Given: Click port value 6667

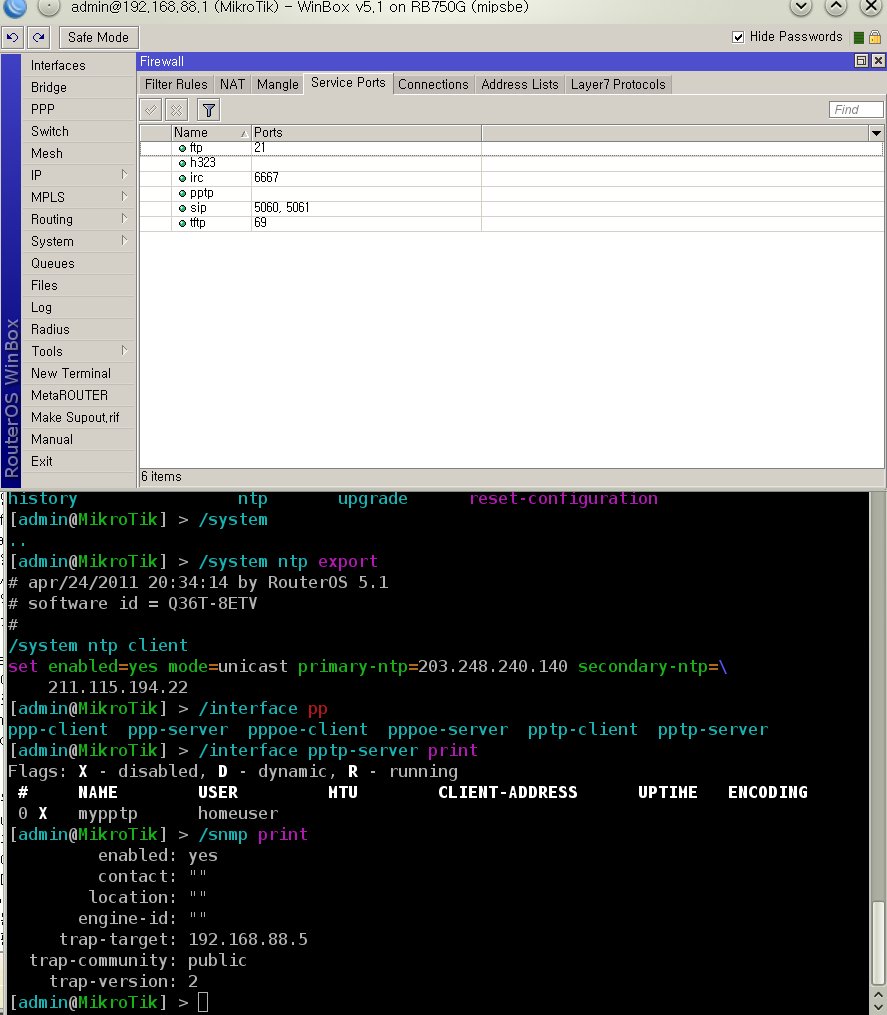Looking at the screenshot, I should (x=266, y=178).
